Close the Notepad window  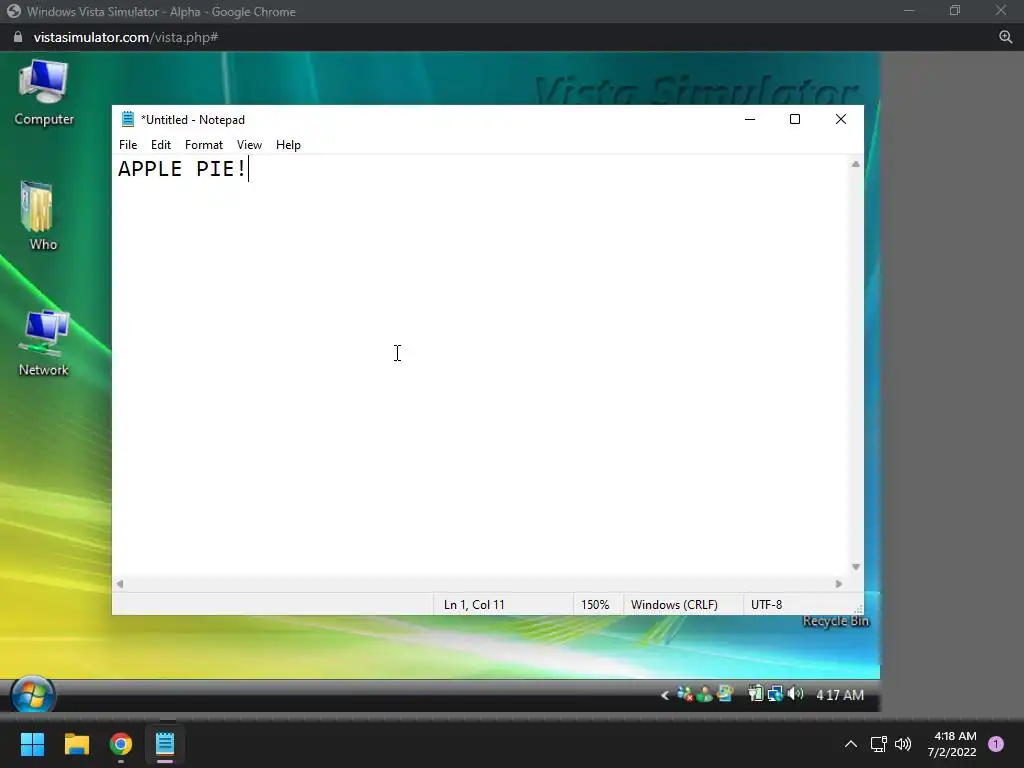tap(840, 120)
